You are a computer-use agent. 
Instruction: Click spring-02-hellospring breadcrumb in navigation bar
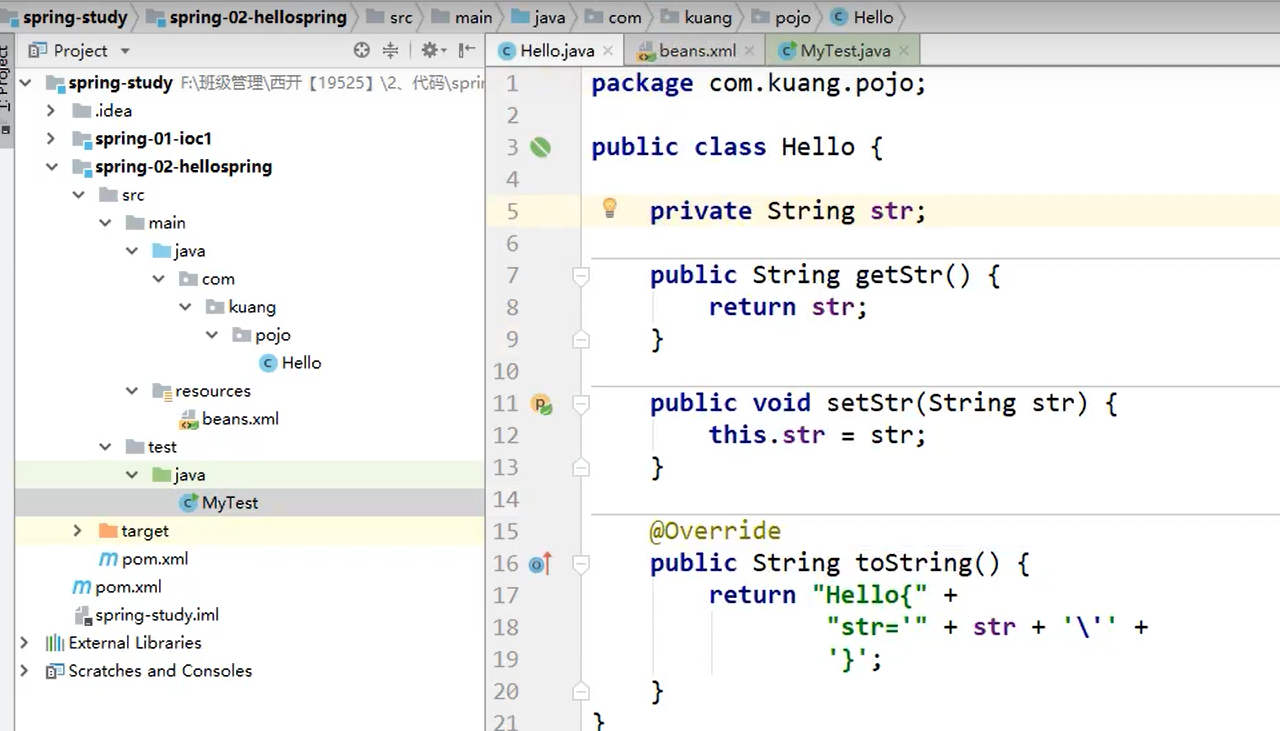(x=248, y=17)
